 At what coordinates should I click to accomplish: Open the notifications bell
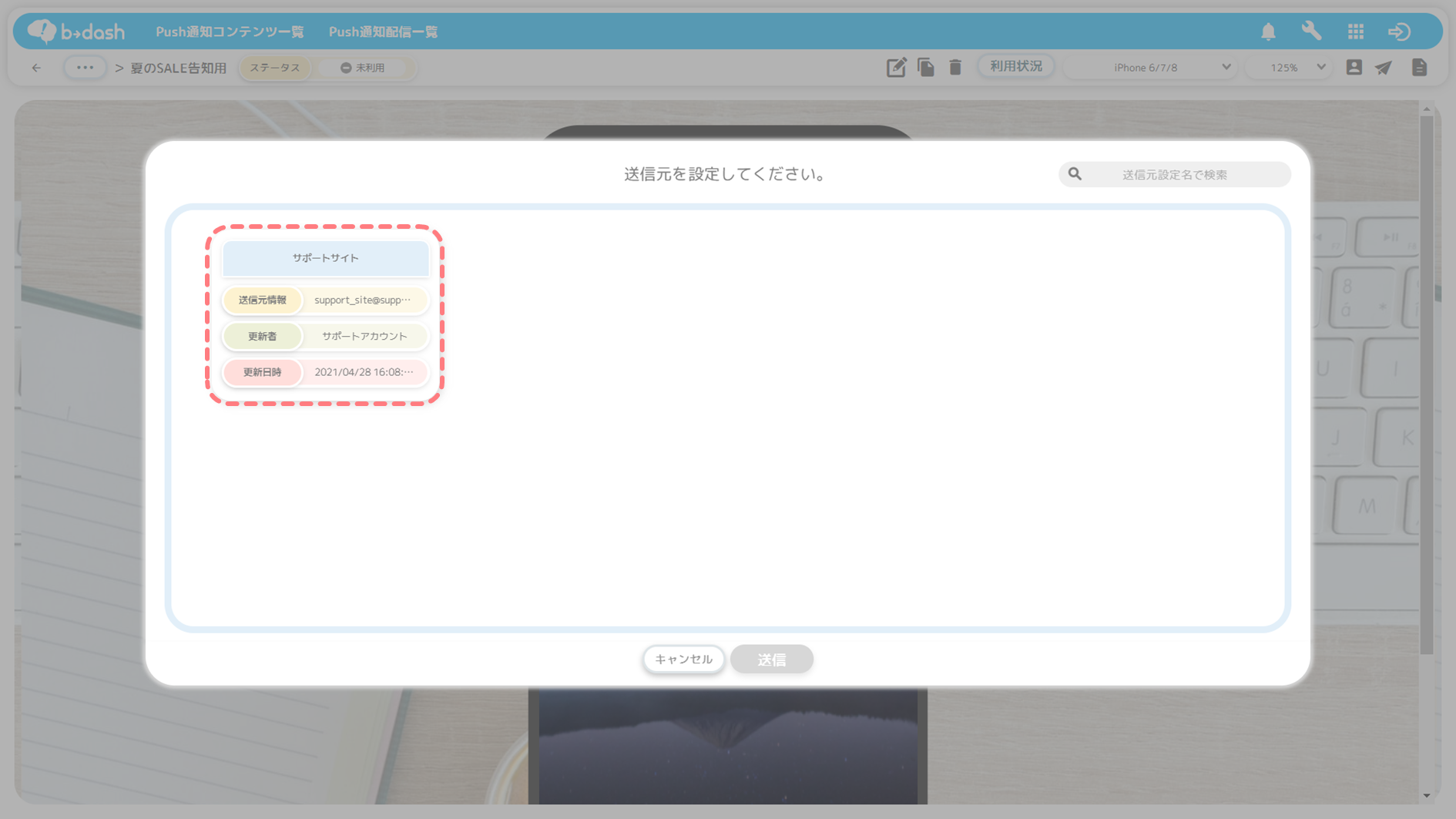[1268, 32]
